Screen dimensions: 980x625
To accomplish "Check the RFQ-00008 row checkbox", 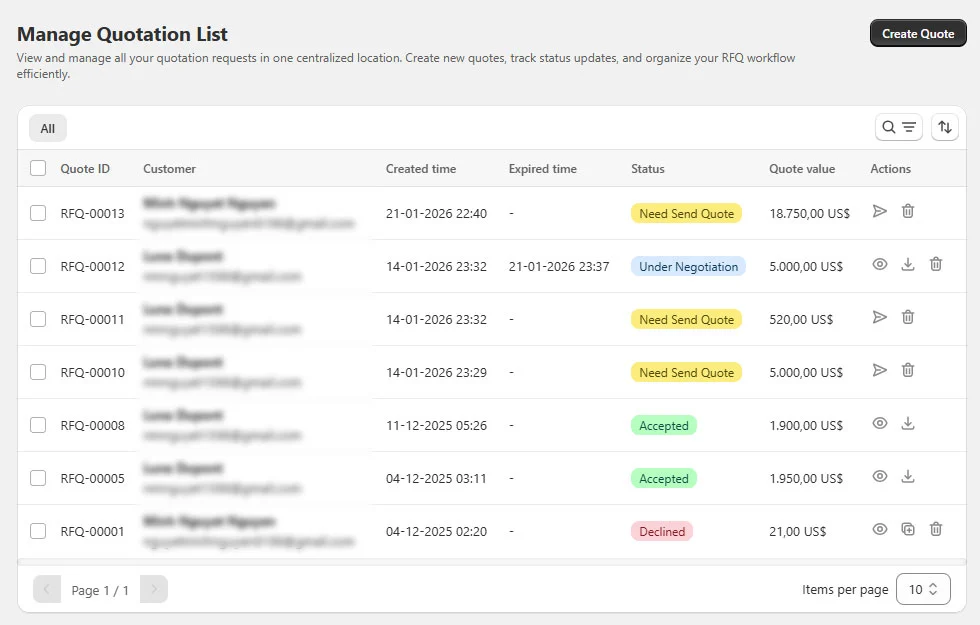I will coord(38,424).
